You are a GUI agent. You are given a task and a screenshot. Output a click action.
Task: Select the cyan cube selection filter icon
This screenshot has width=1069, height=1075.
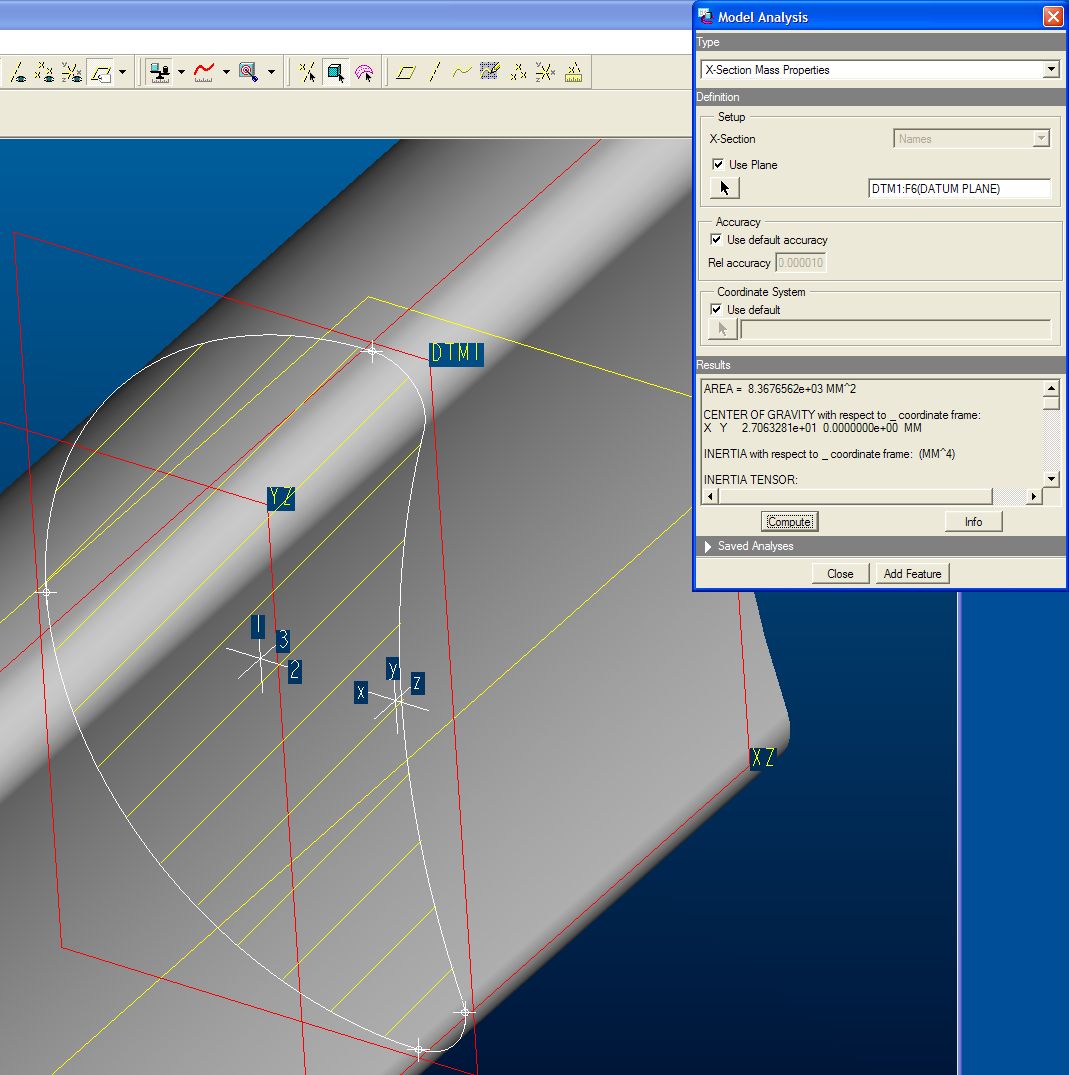[336, 72]
